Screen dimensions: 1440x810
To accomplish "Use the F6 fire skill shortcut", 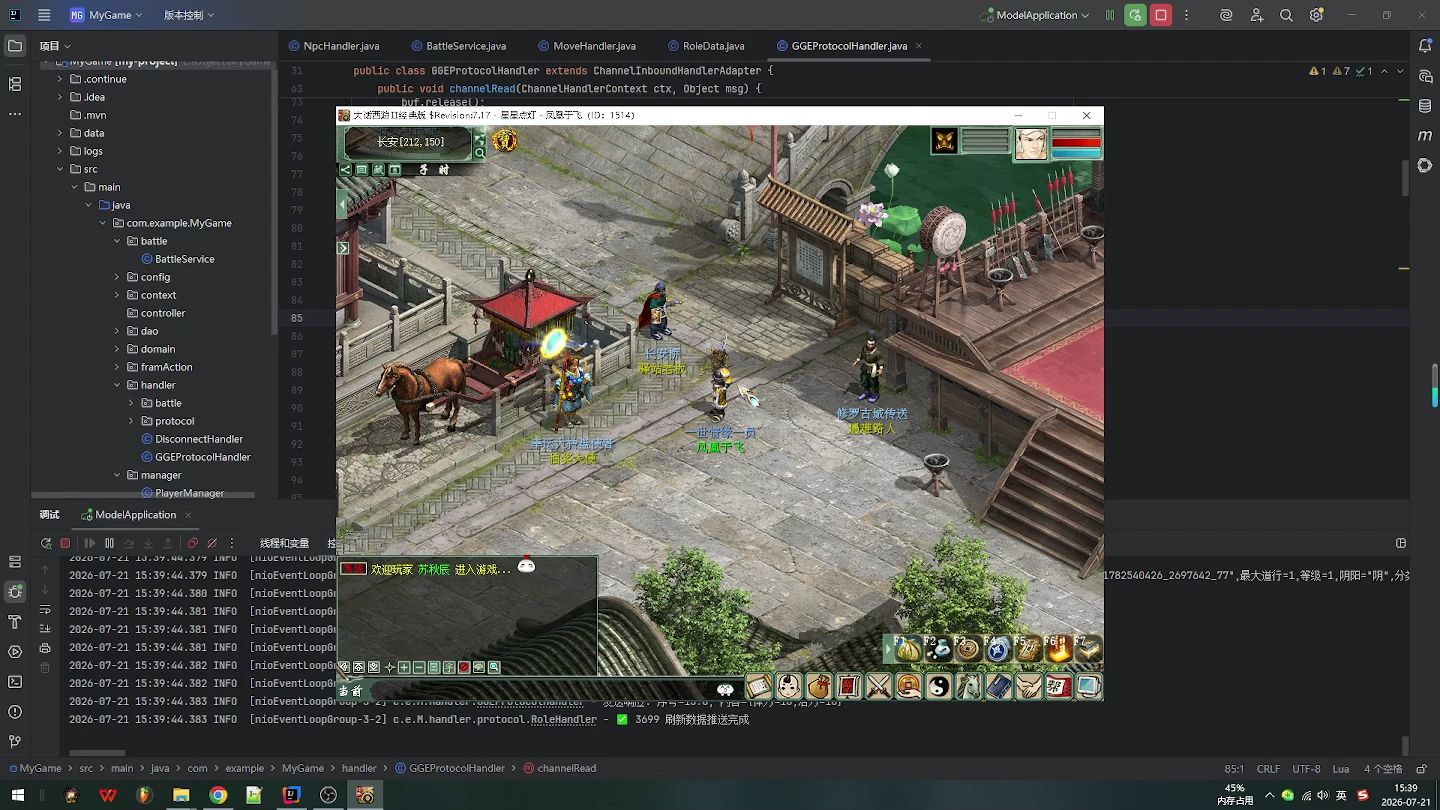I will click(x=1057, y=650).
